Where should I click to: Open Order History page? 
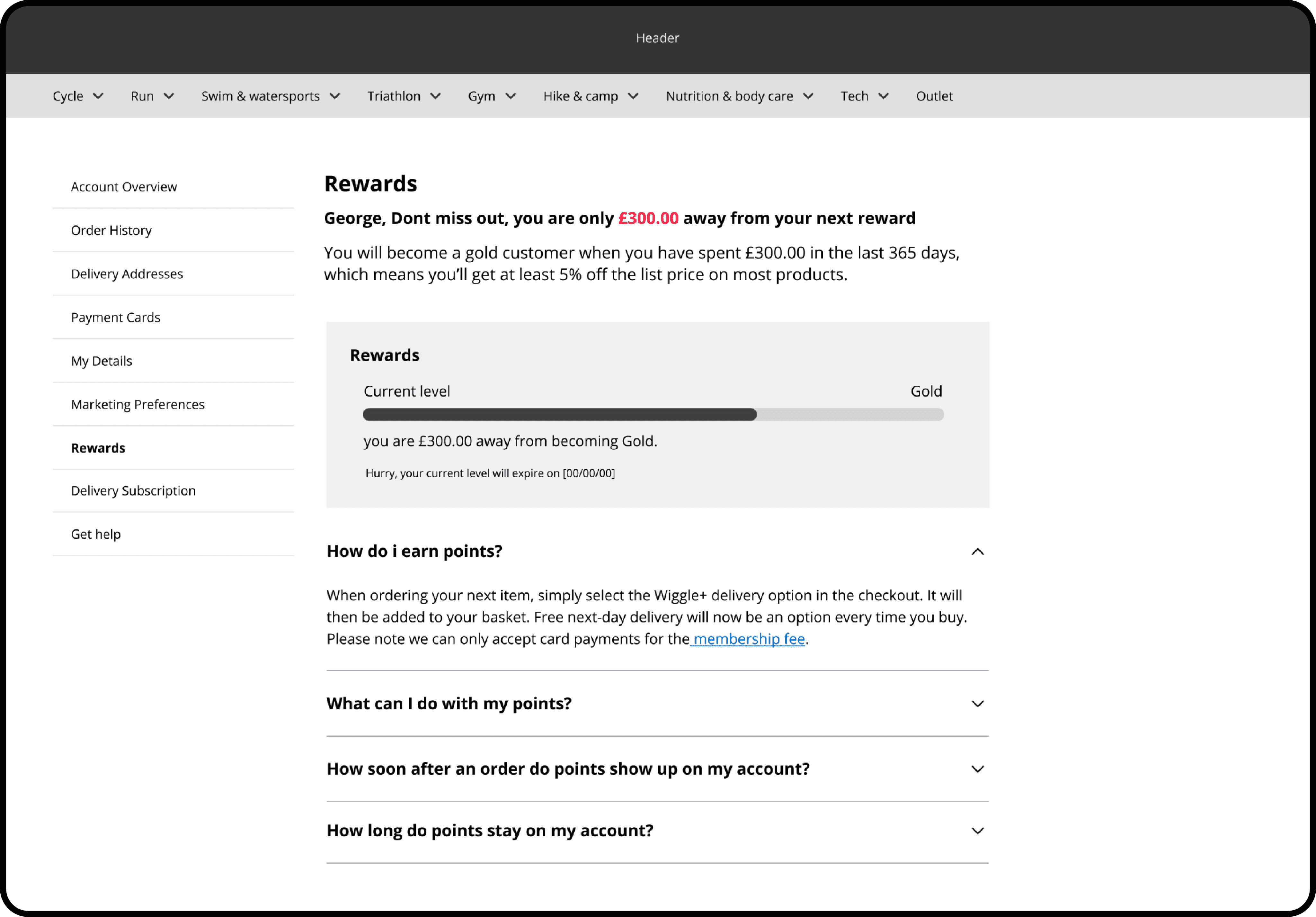tap(111, 230)
